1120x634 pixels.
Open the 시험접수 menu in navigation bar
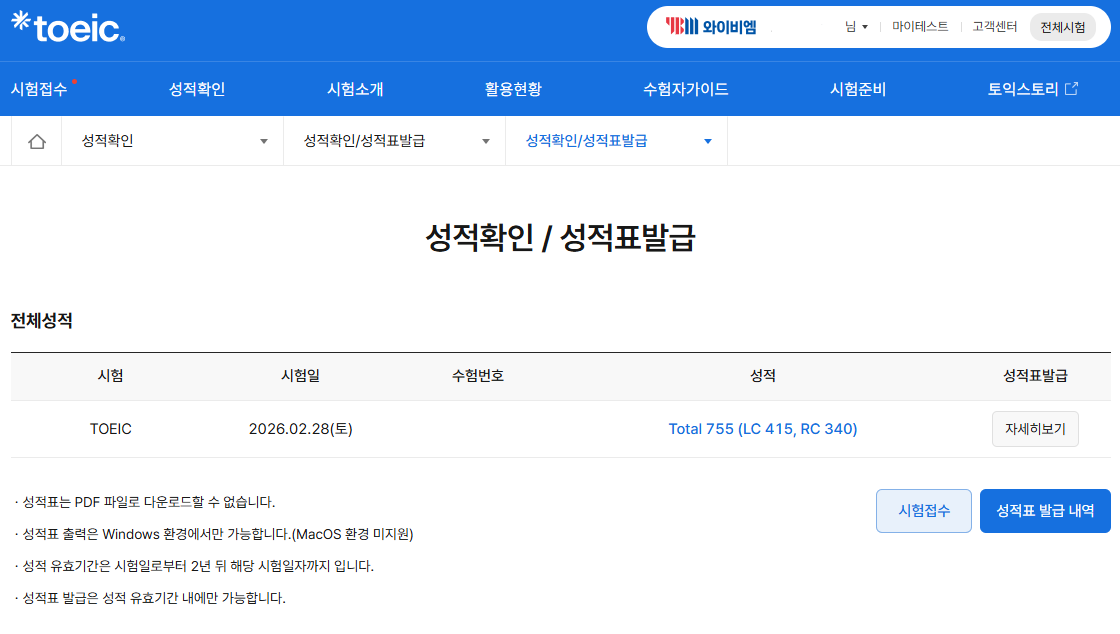pyautogui.click(x=39, y=89)
